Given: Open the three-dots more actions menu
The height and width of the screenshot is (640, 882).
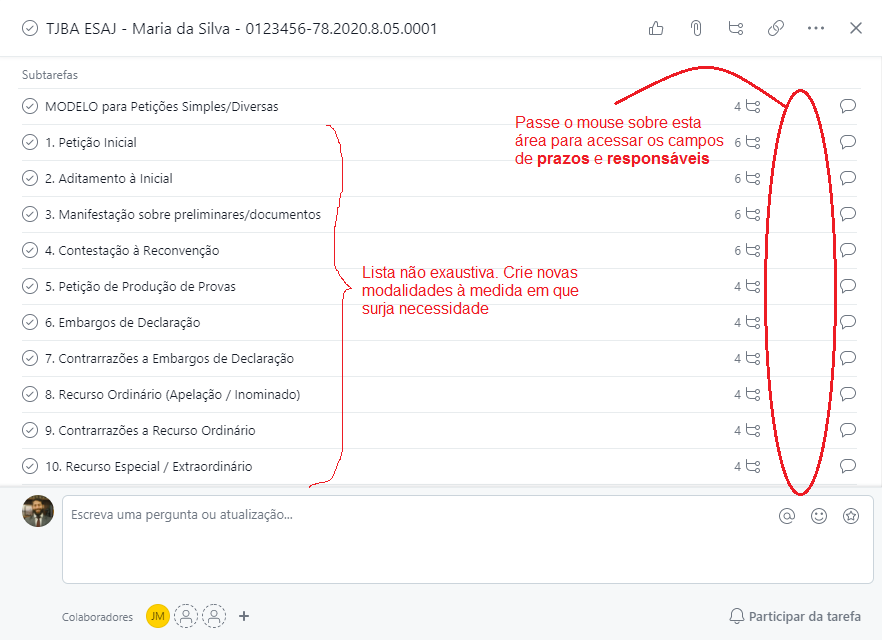Looking at the screenshot, I should [x=816, y=28].
